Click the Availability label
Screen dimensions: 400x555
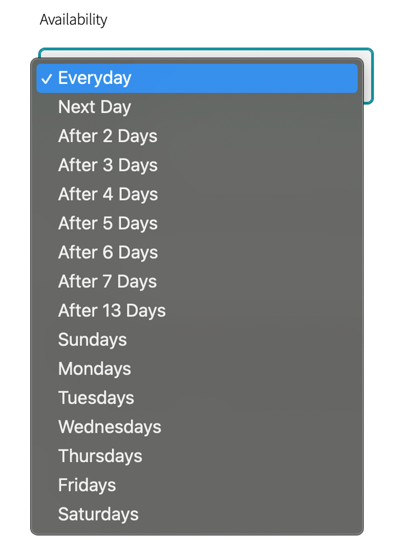(73, 19)
